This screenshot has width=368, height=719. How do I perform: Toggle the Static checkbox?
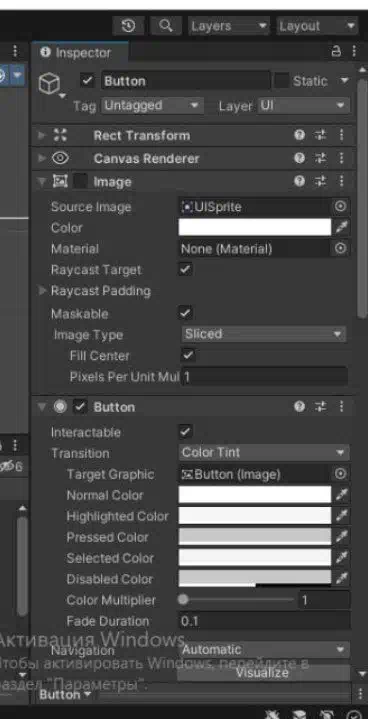pos(281,81)
